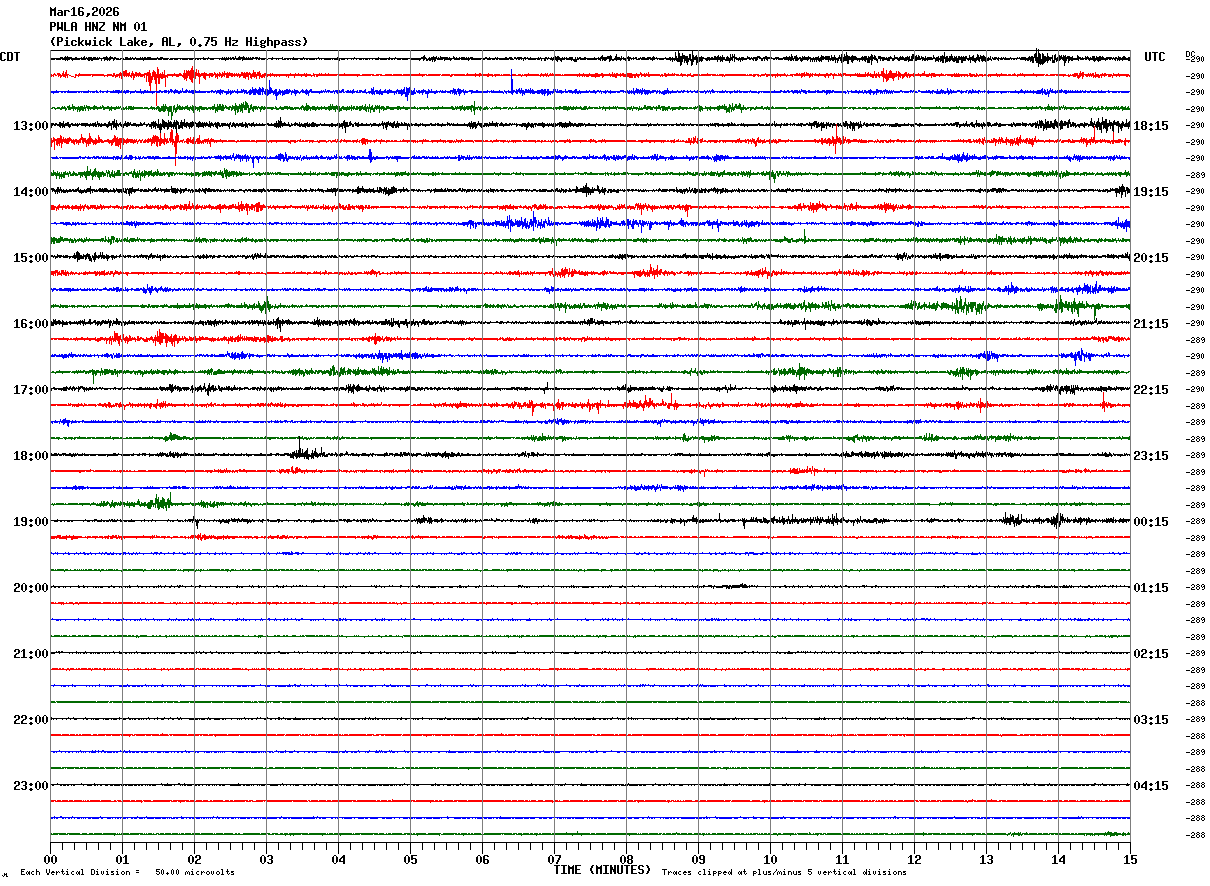Click minute tick label 00 on time axis
Image resolution: width=1210 pixels, height=886 pixels.
(50, 859)
